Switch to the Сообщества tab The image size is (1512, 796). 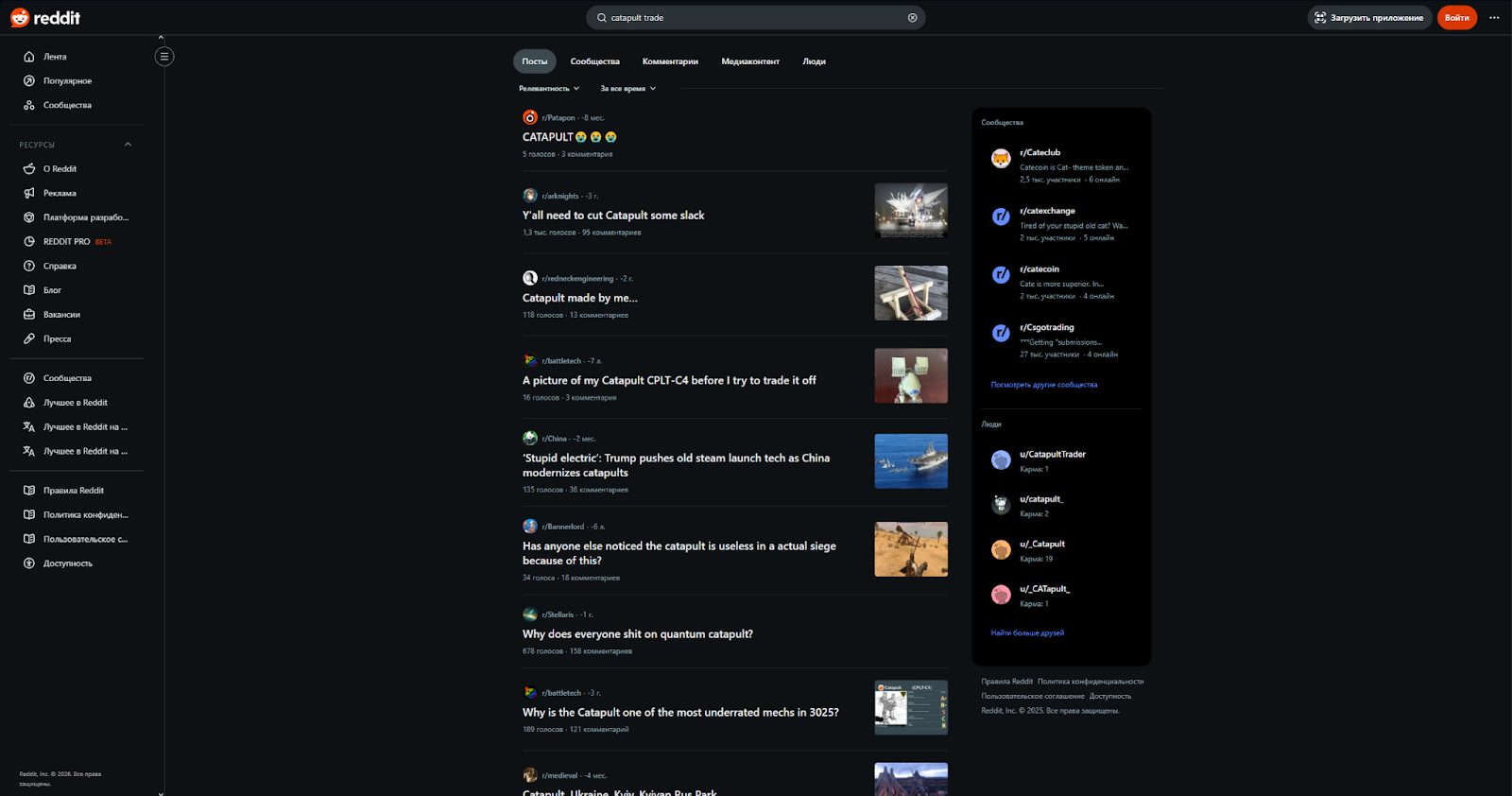point(594,61)
